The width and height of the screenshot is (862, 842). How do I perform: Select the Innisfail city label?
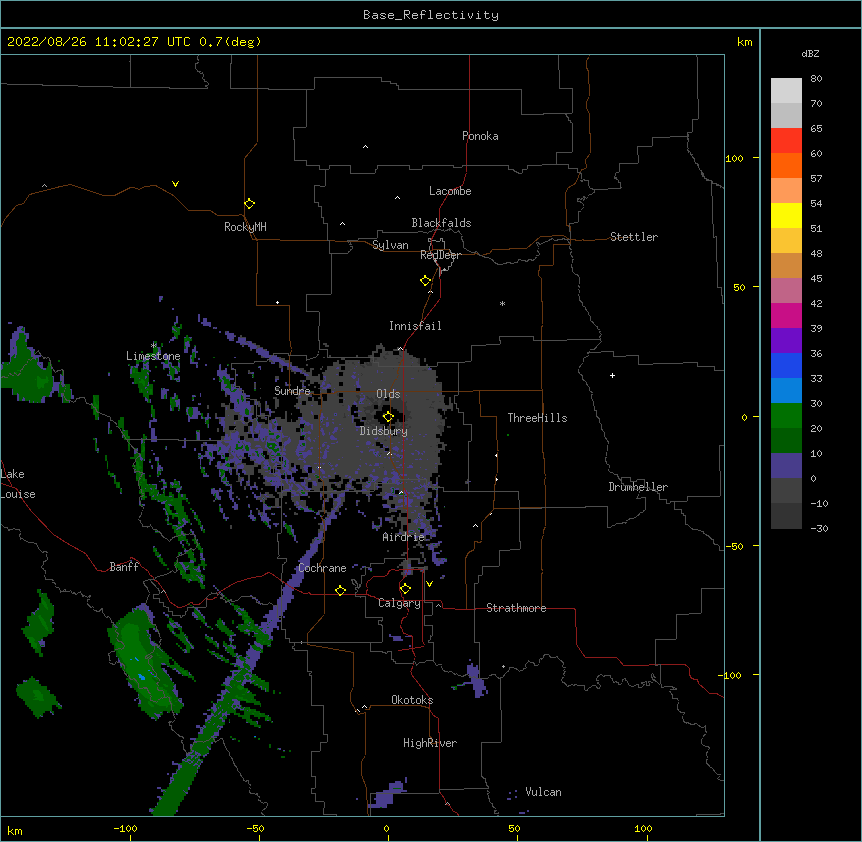click(x=415, y=326)
